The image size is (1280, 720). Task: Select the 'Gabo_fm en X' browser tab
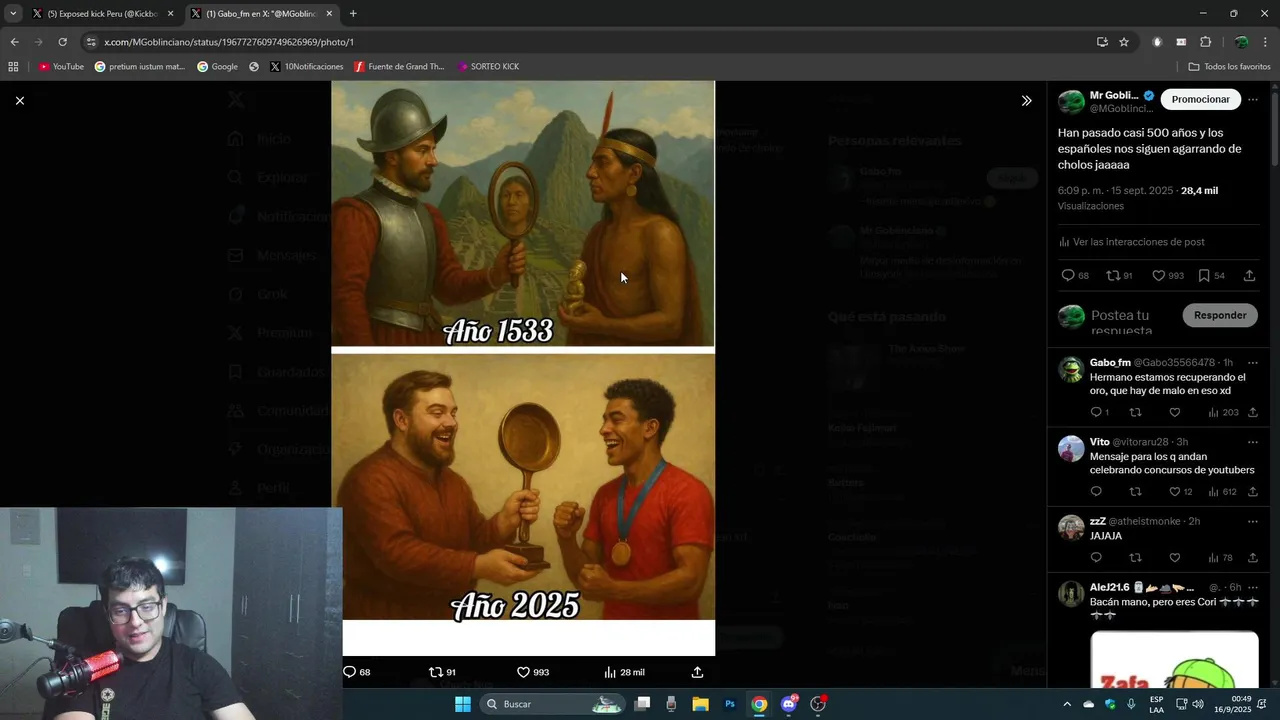click(261, 14)
